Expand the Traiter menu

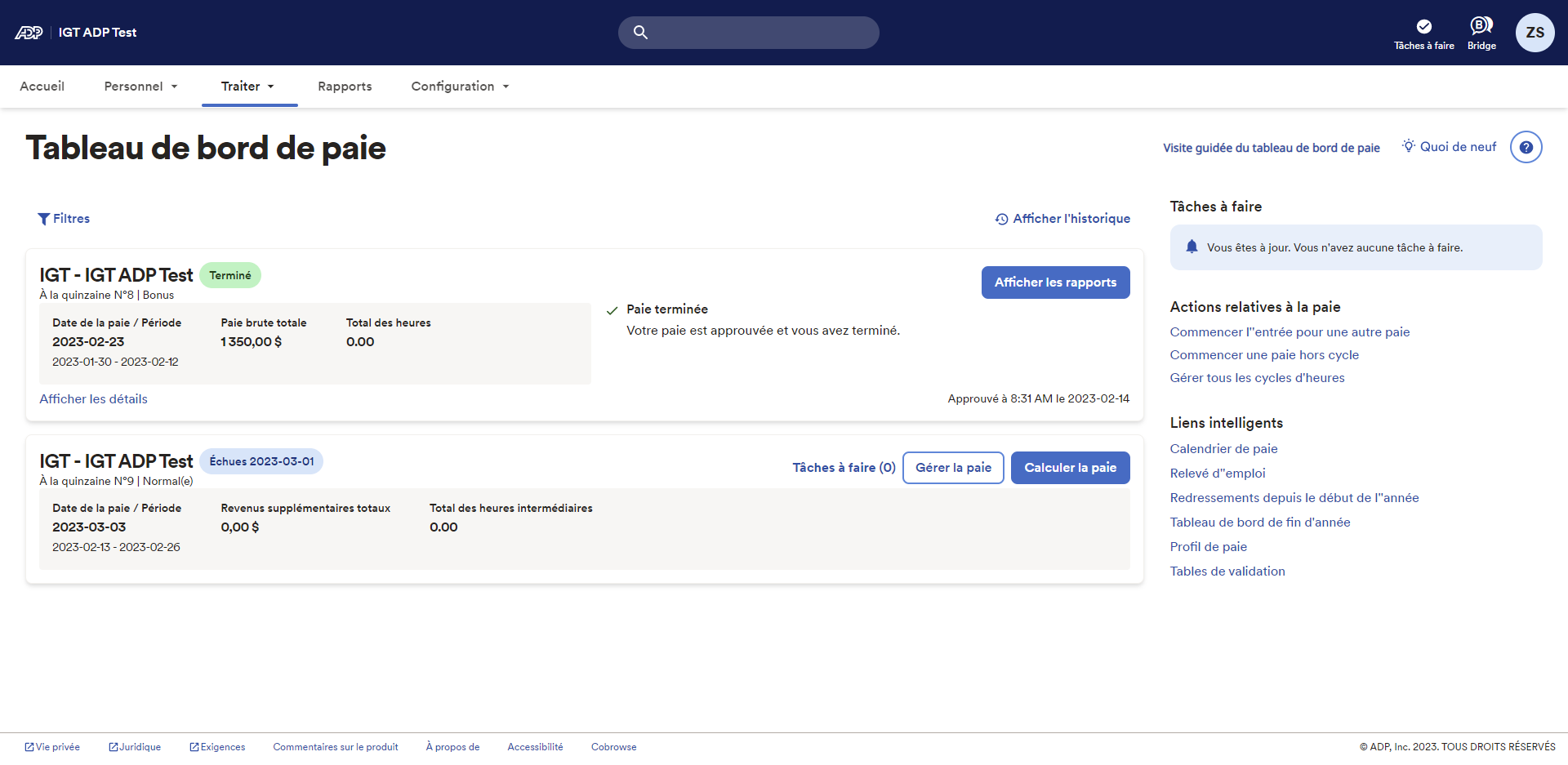(x=247, y=87)
